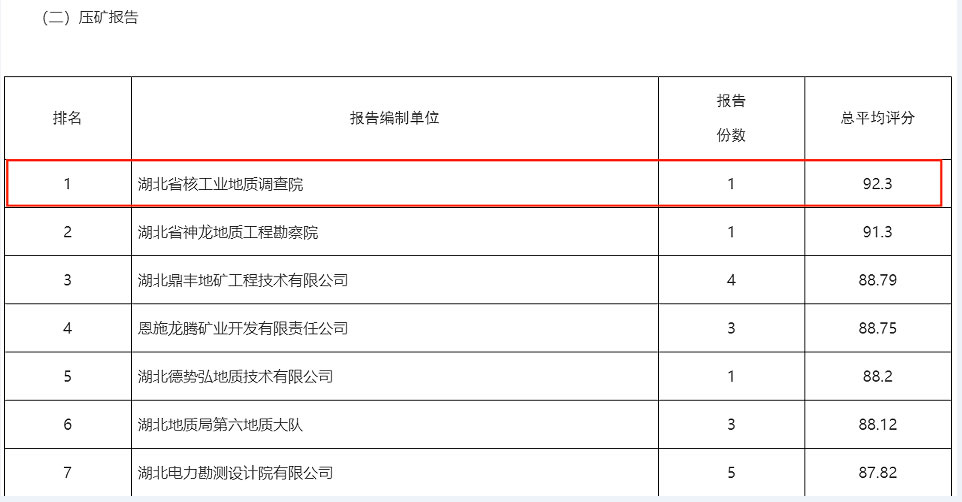
Task: Select the 湖北鼎丰地矿工程技术有限公司 cell
Action: point(243,280)
